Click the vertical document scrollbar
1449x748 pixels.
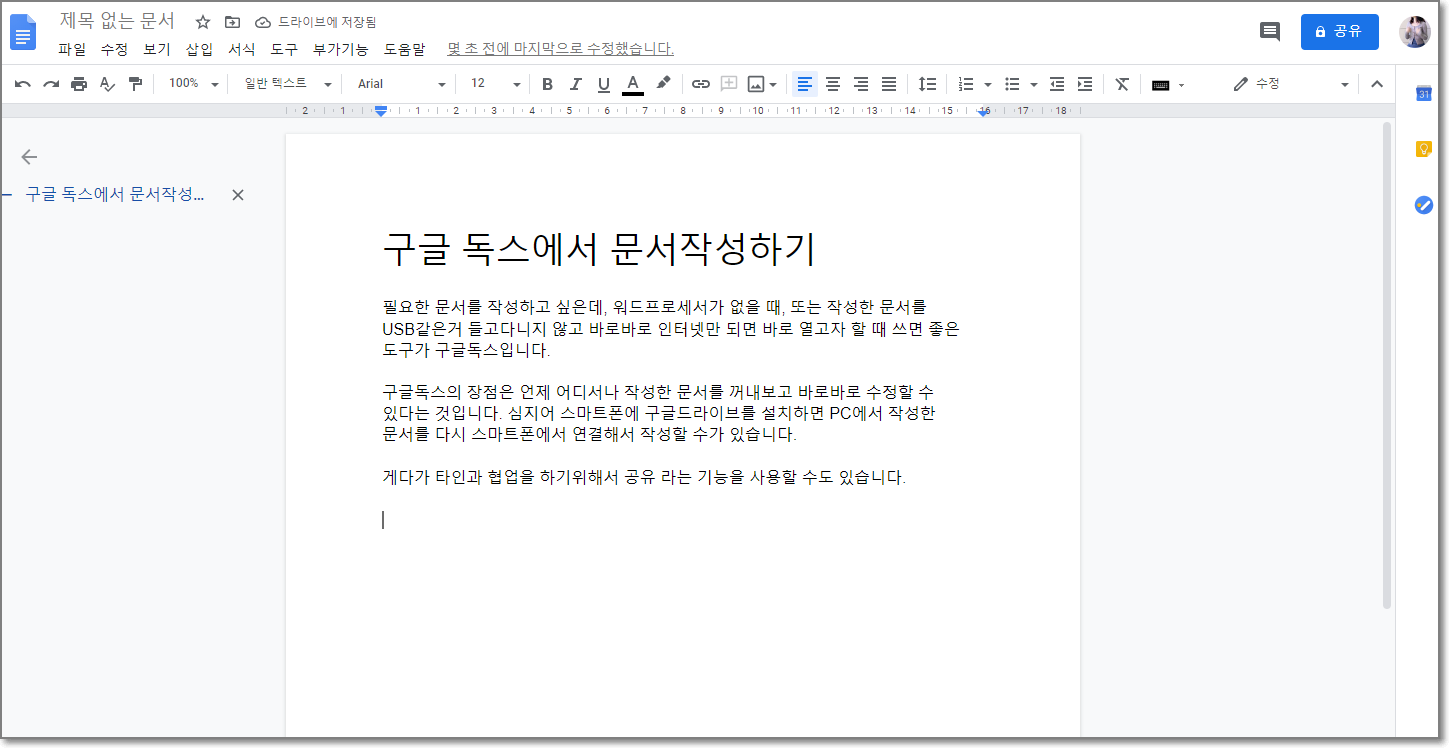tap(1386, 366)
